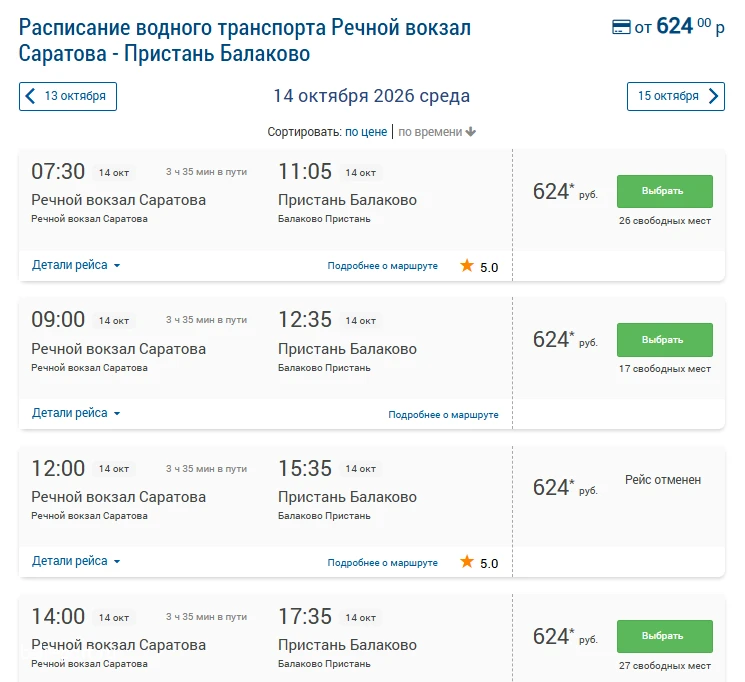The height and width of the screenshot is (682, 745).
Task: Click the orange rating star on 07:30 trip
Action: tap(467, 265)
